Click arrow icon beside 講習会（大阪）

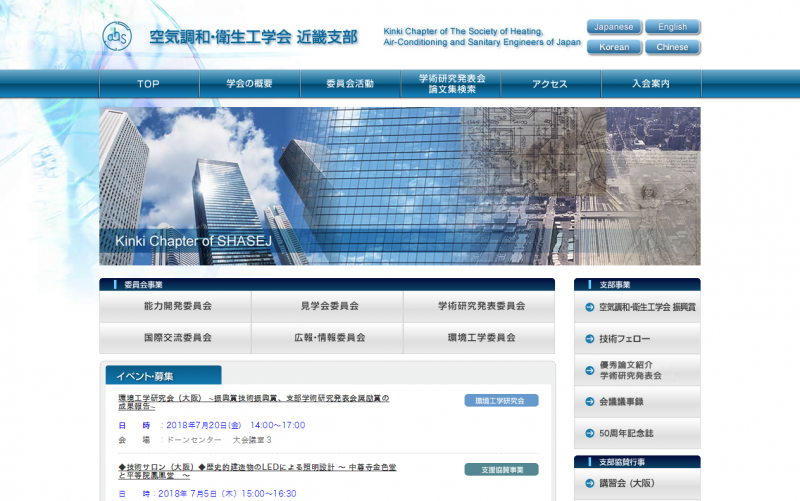(589, 483)
